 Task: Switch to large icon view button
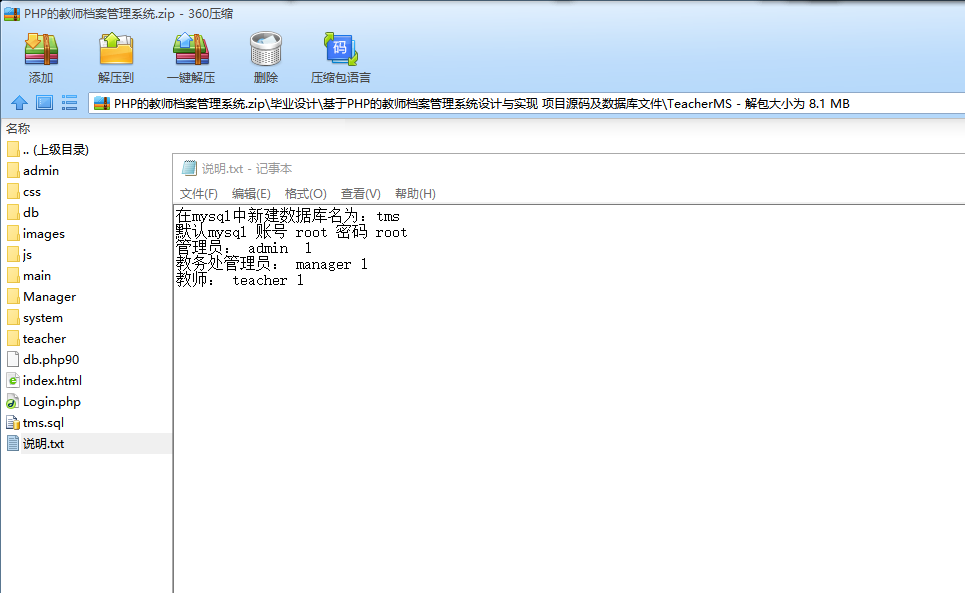[x=44, y=103]
